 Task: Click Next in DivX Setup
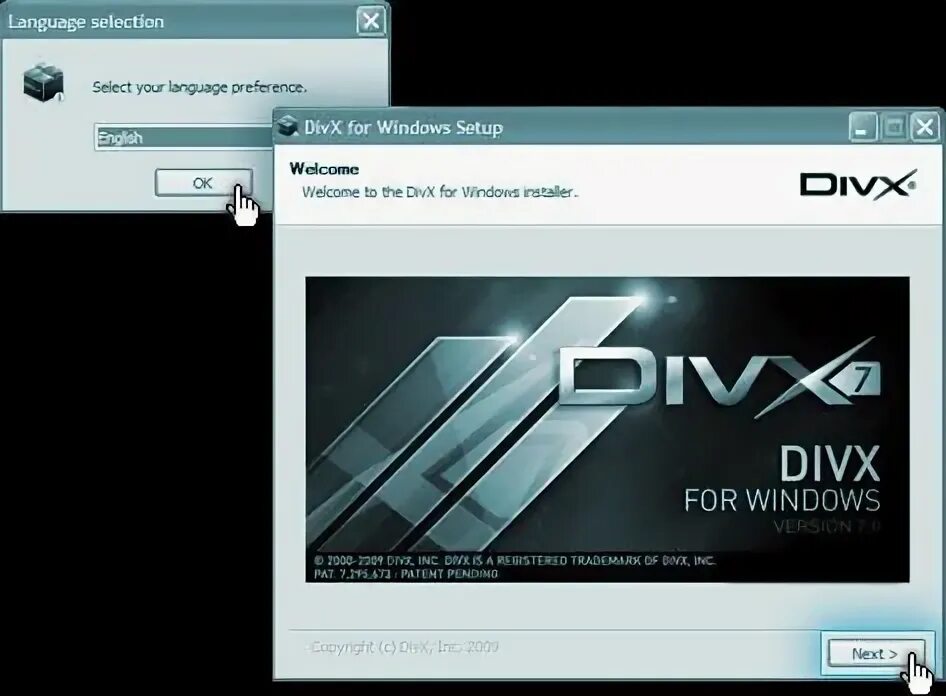pos(876,653)
